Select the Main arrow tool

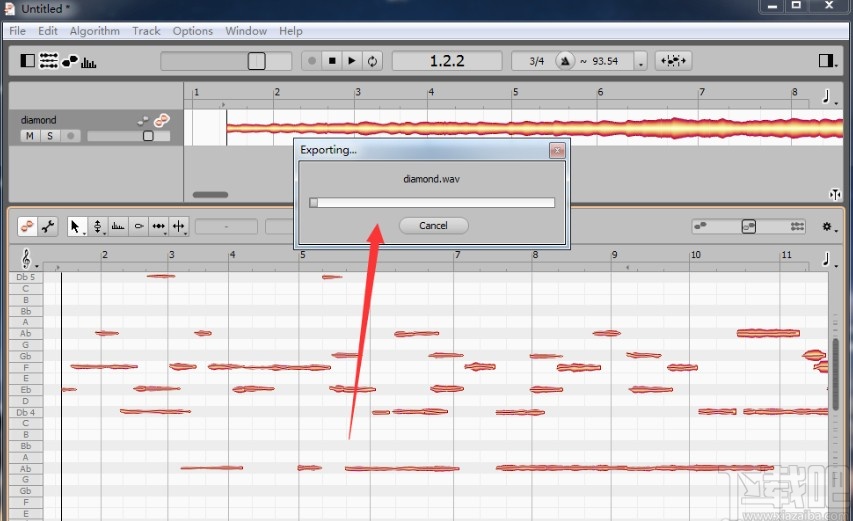pos(76,226)
